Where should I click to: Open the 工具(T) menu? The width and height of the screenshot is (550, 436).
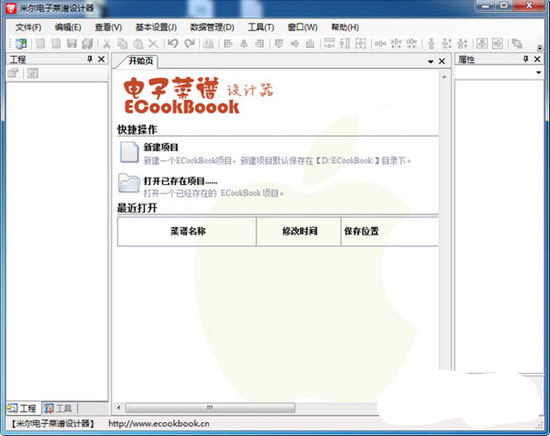(x=261, y=27)
